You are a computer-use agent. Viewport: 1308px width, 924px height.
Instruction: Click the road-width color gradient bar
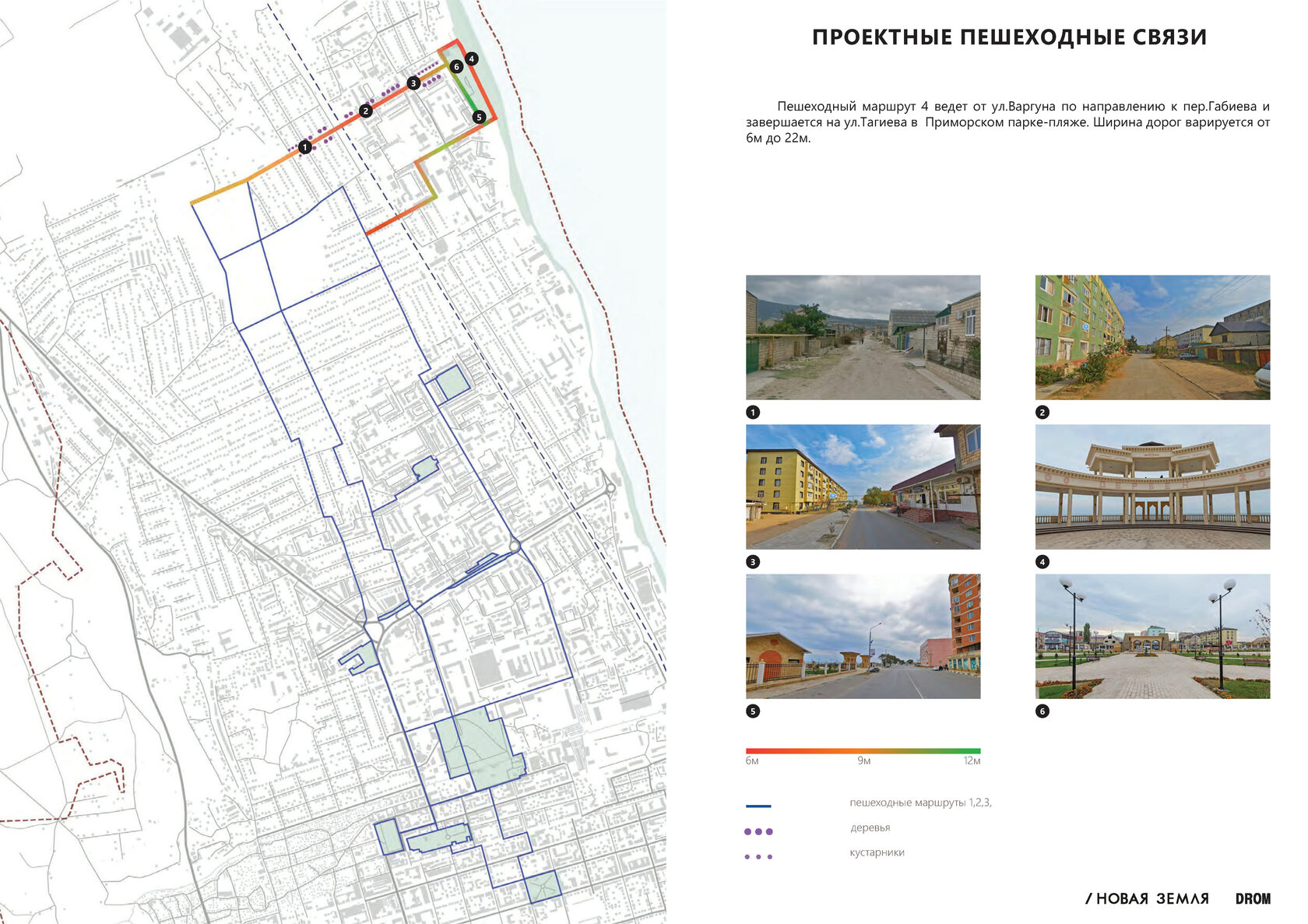click(x=863, y=751)
